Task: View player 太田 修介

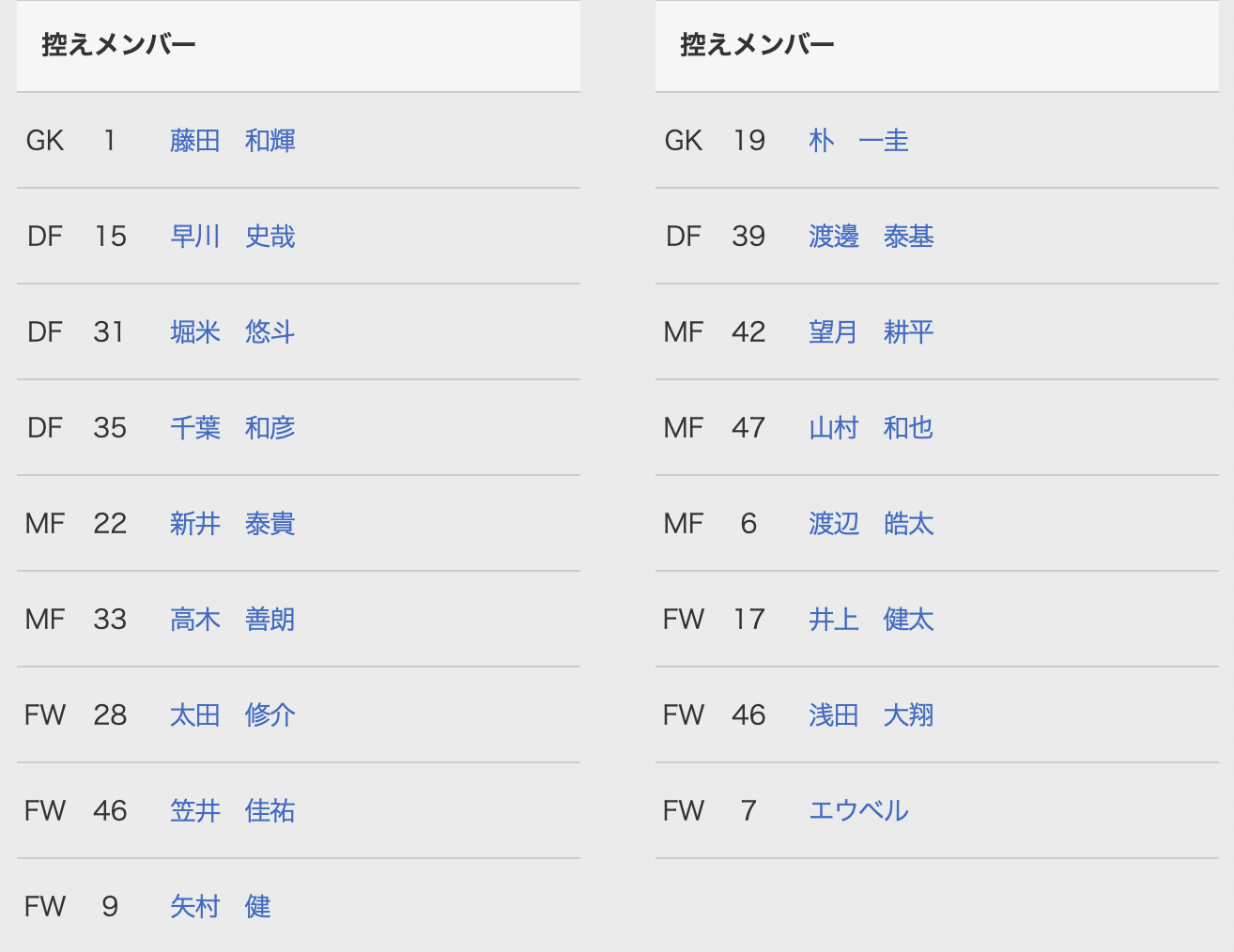Action: coord(232,715)
